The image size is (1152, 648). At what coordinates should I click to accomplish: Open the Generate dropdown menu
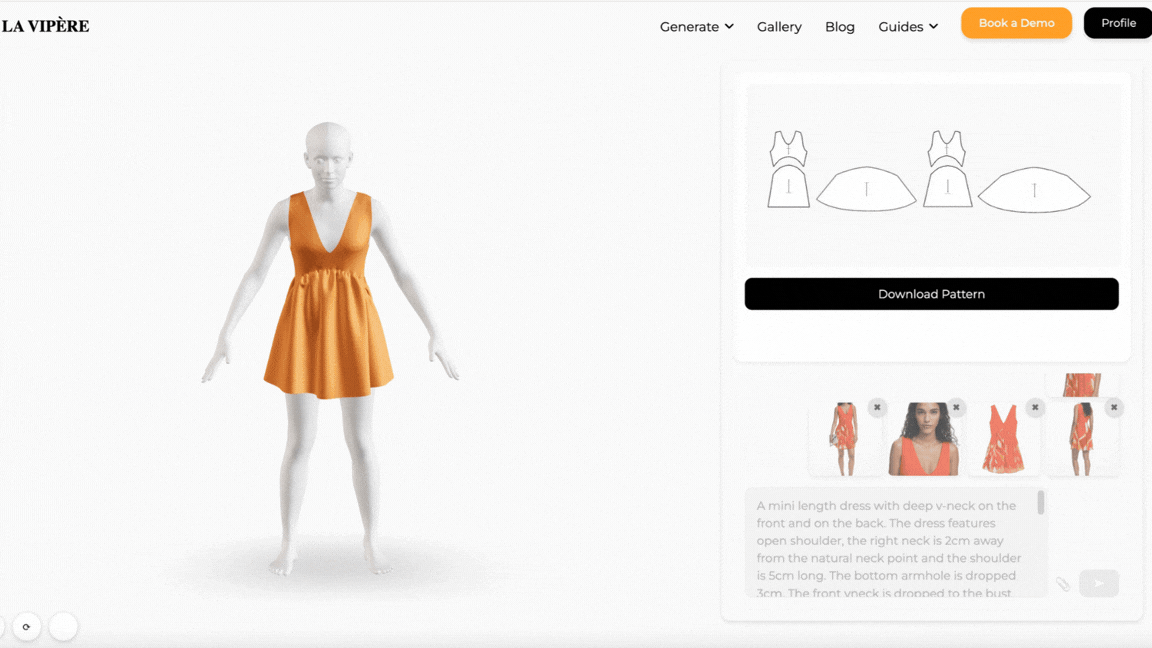tap(696, 27)
